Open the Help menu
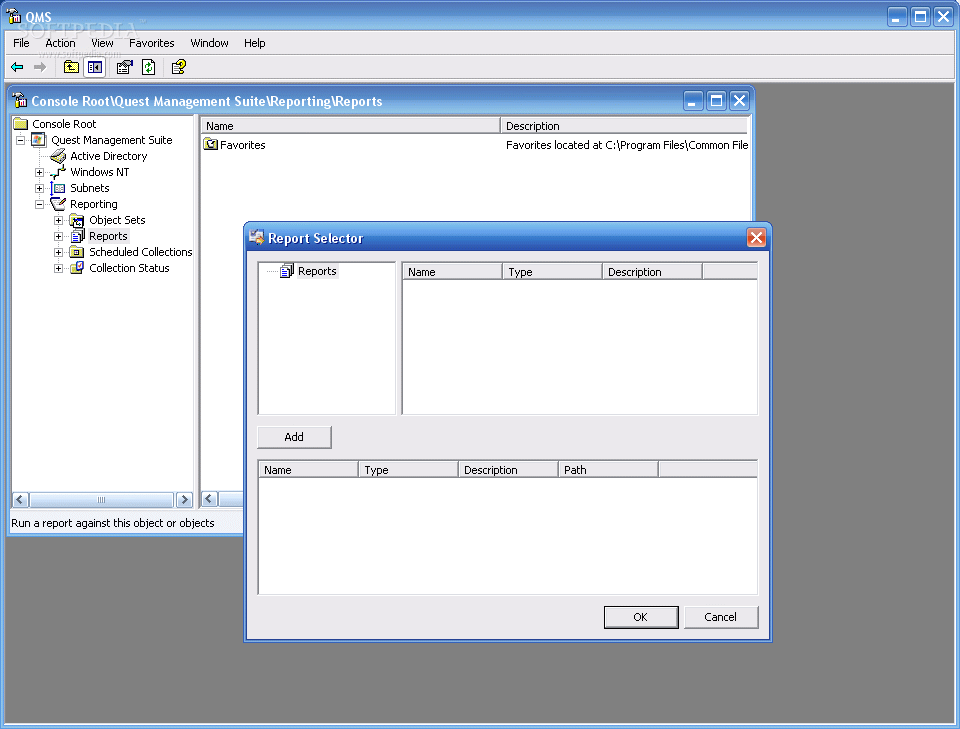The width and height of the screenshot is (960, 729). pyautogui.click(x=255, y=43)
